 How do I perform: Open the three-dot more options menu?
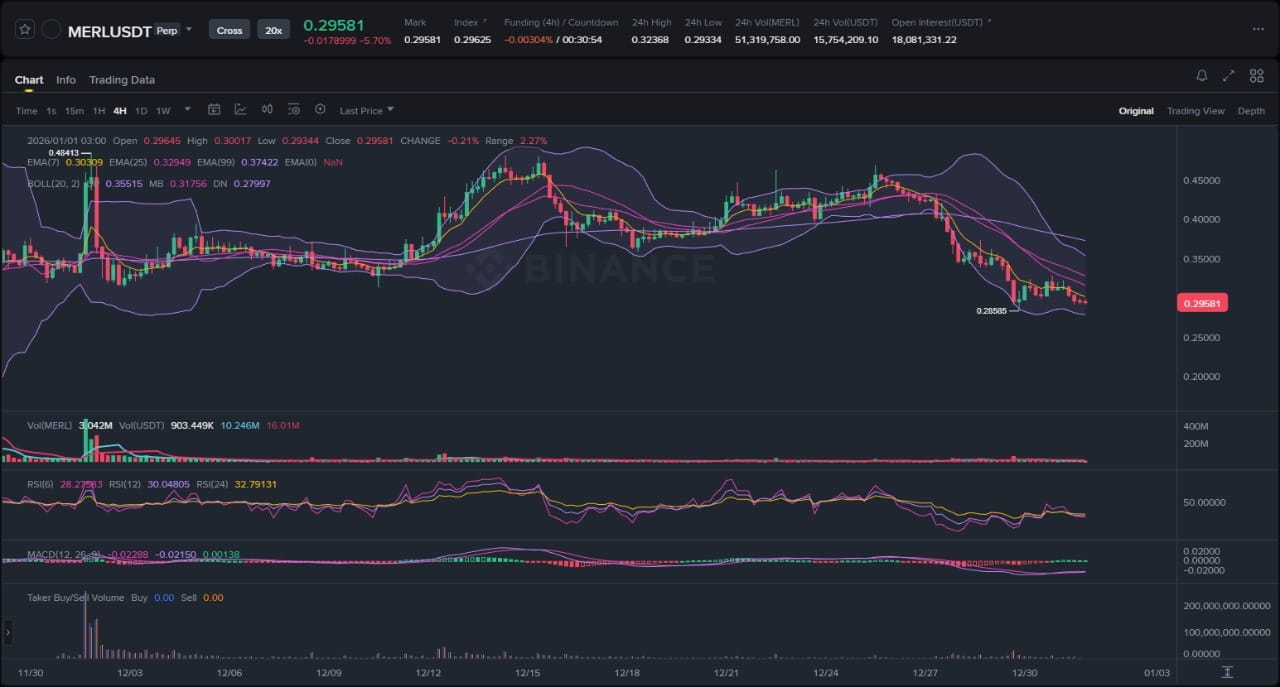coord(1258,29)
